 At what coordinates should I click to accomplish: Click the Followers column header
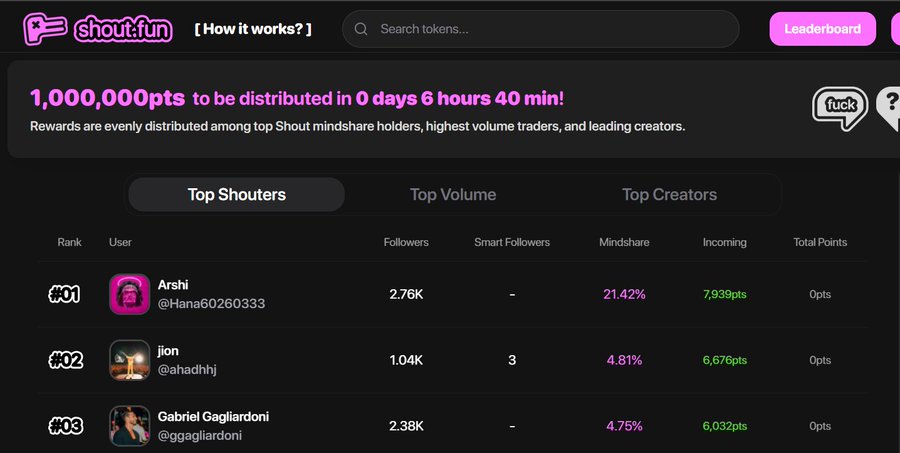pyautogui.click(x=406, y=242)
